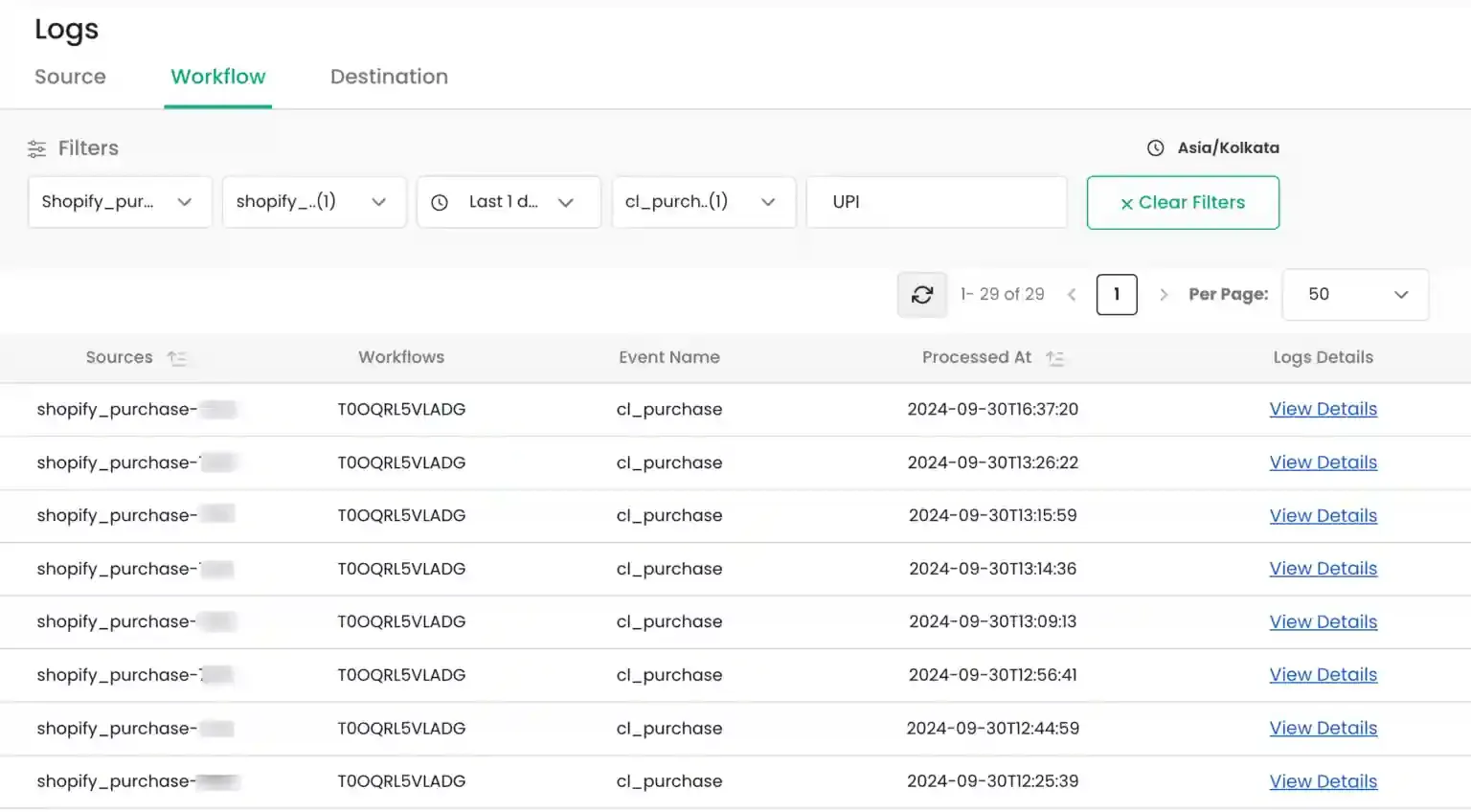Click the Sources column sort icon
The image size is (1471, 812).
(x=176, y=358)
